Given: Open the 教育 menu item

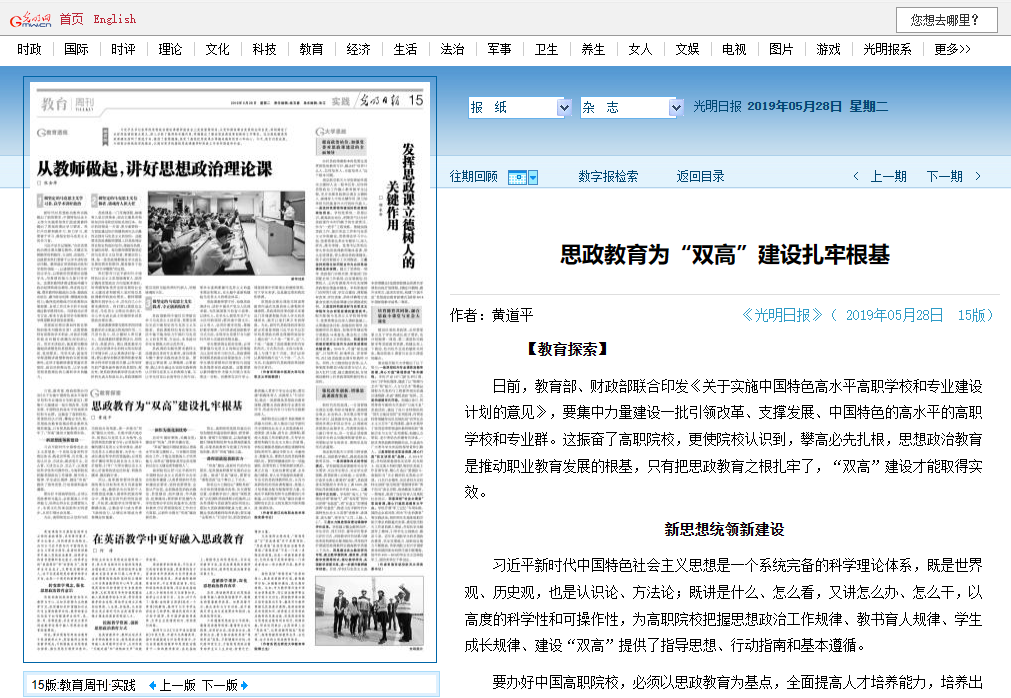Looking at the screenshot, I should pyautogui.click(x=311, y=49).
